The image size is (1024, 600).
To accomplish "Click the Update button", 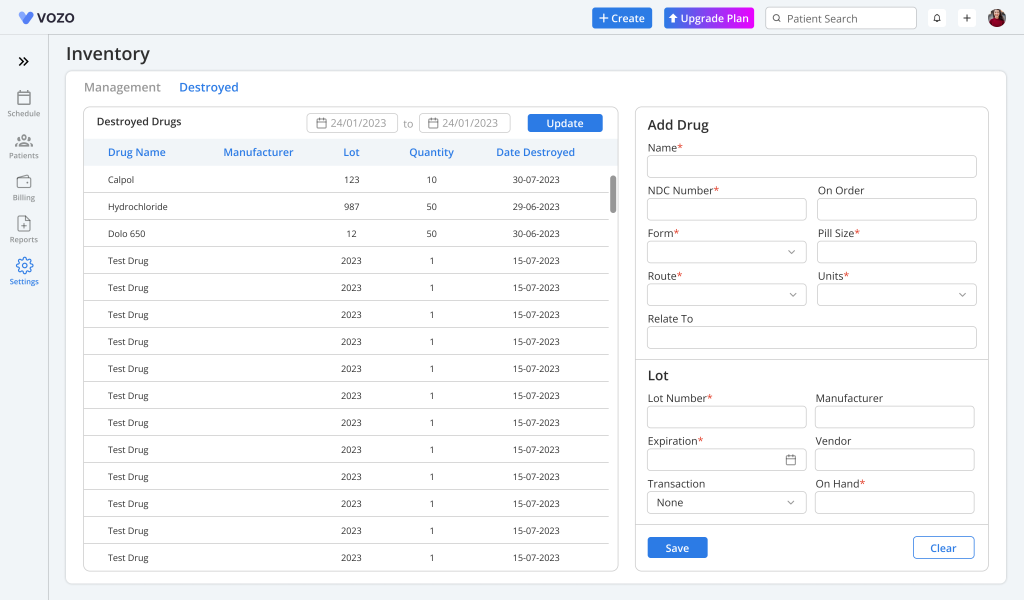I will pyautogui.click(x=565, y=123).
